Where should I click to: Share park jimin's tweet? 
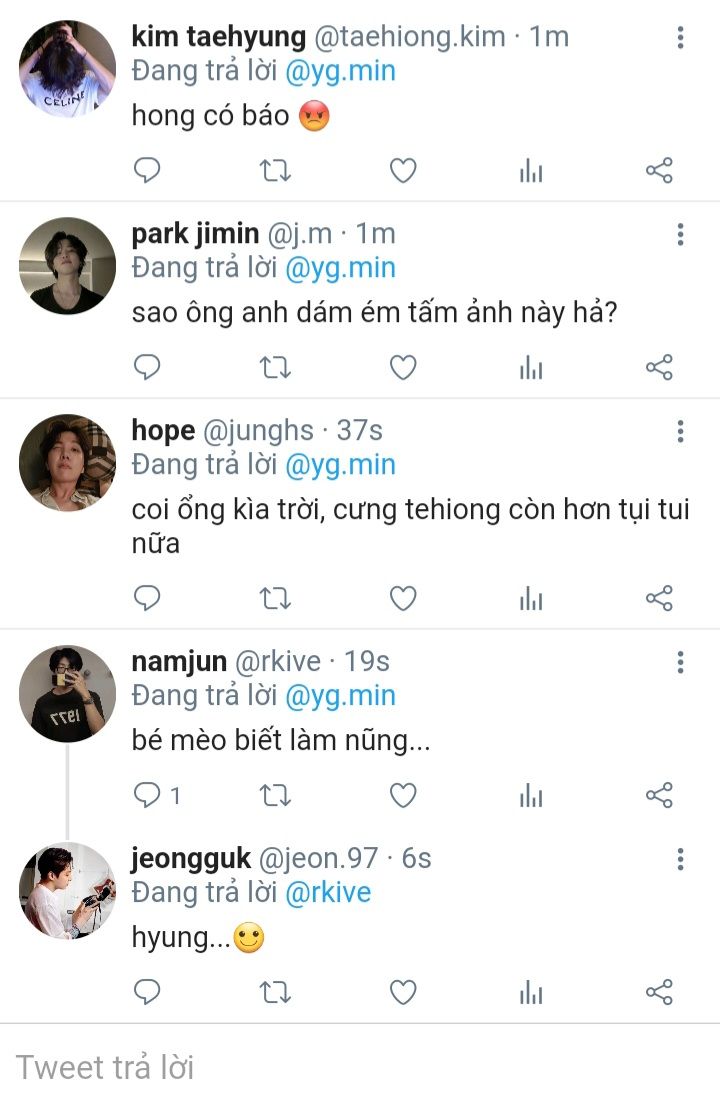659,368
